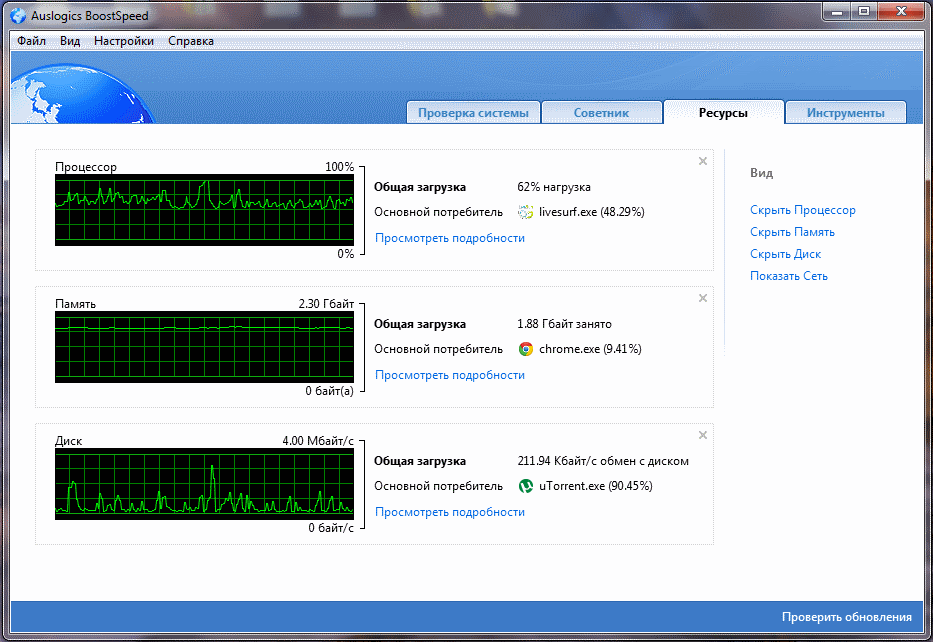Close the Диск panel with its X

[703, 435]
